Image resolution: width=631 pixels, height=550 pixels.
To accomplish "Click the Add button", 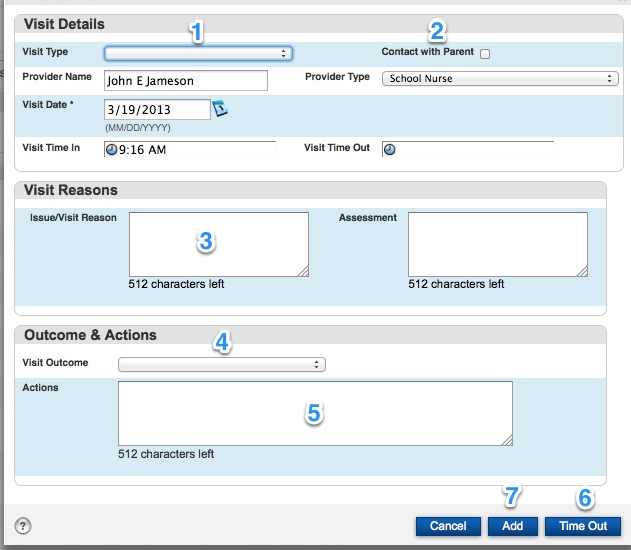I will 512,526.
